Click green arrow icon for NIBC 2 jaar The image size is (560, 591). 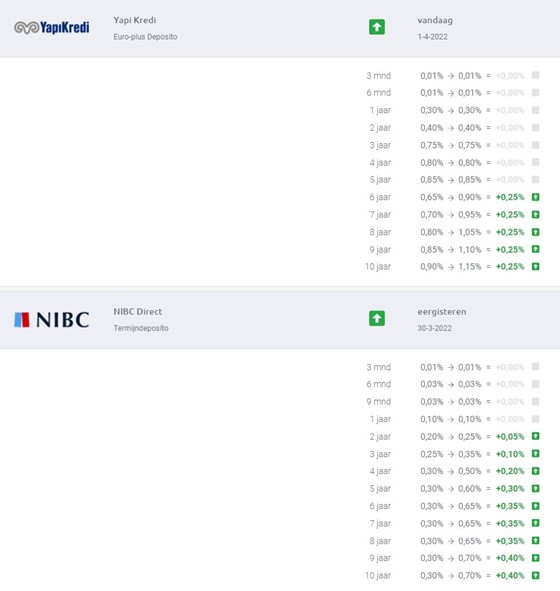pos(536,436)
